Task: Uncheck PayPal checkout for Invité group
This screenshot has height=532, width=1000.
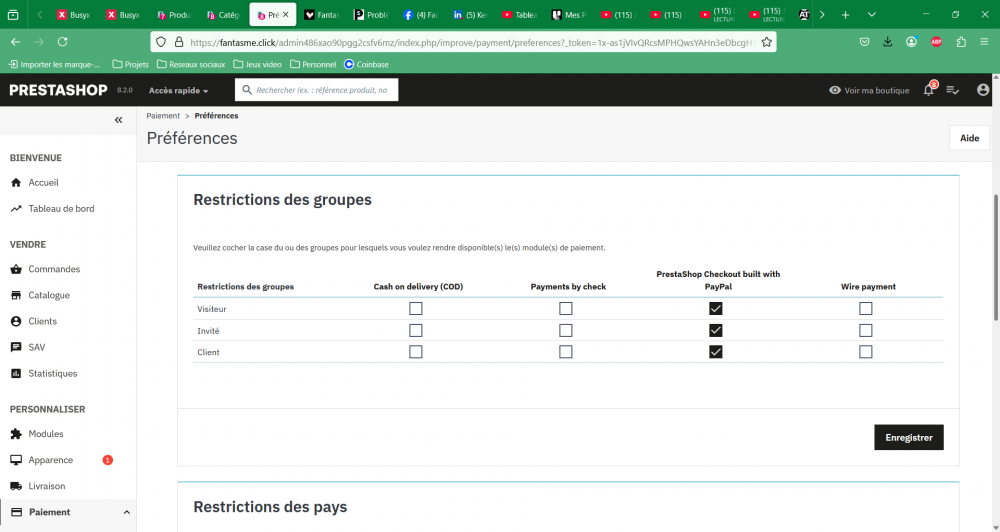Action: (715, 330)
